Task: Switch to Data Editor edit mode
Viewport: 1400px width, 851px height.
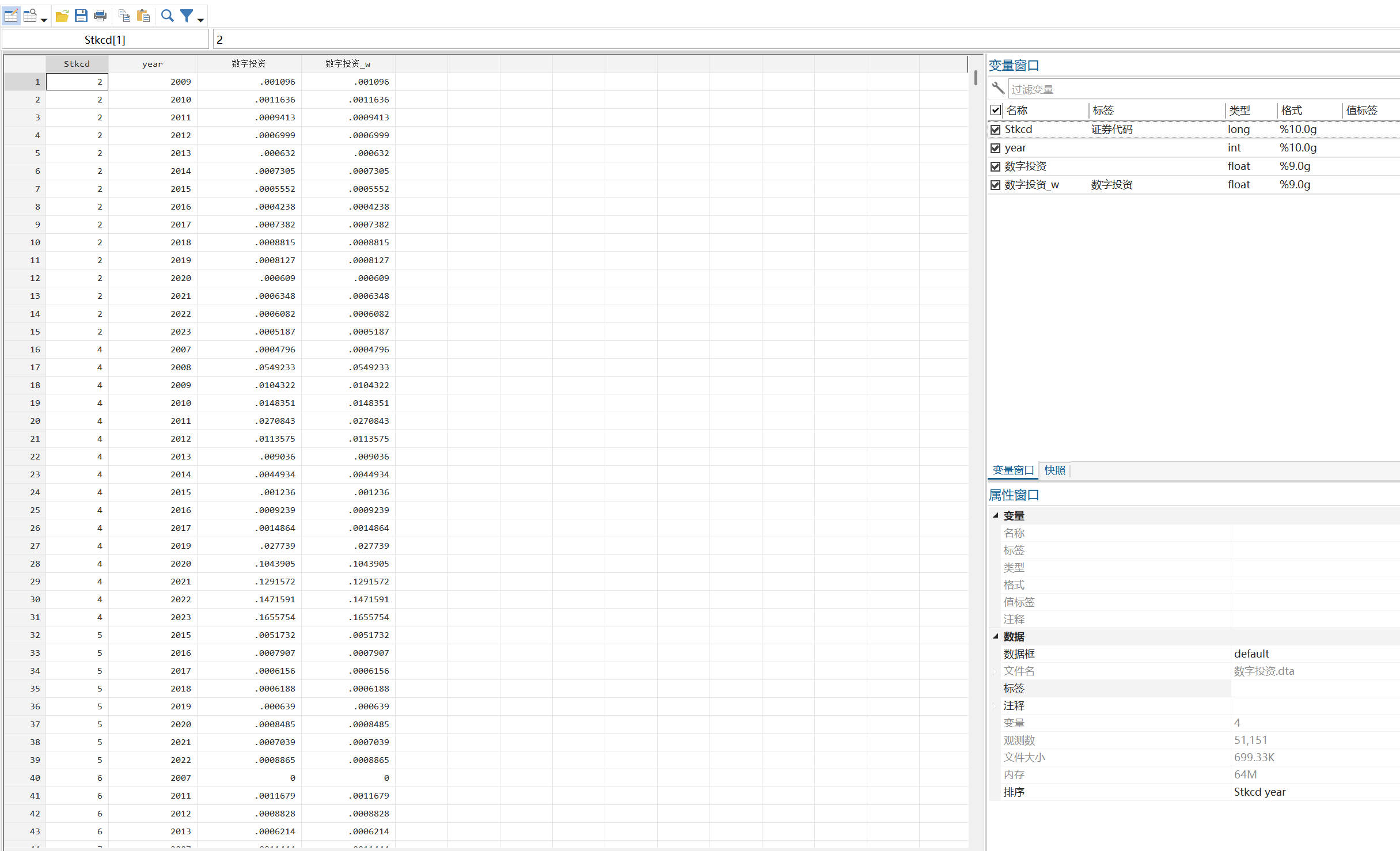Action: click(11, 16)
